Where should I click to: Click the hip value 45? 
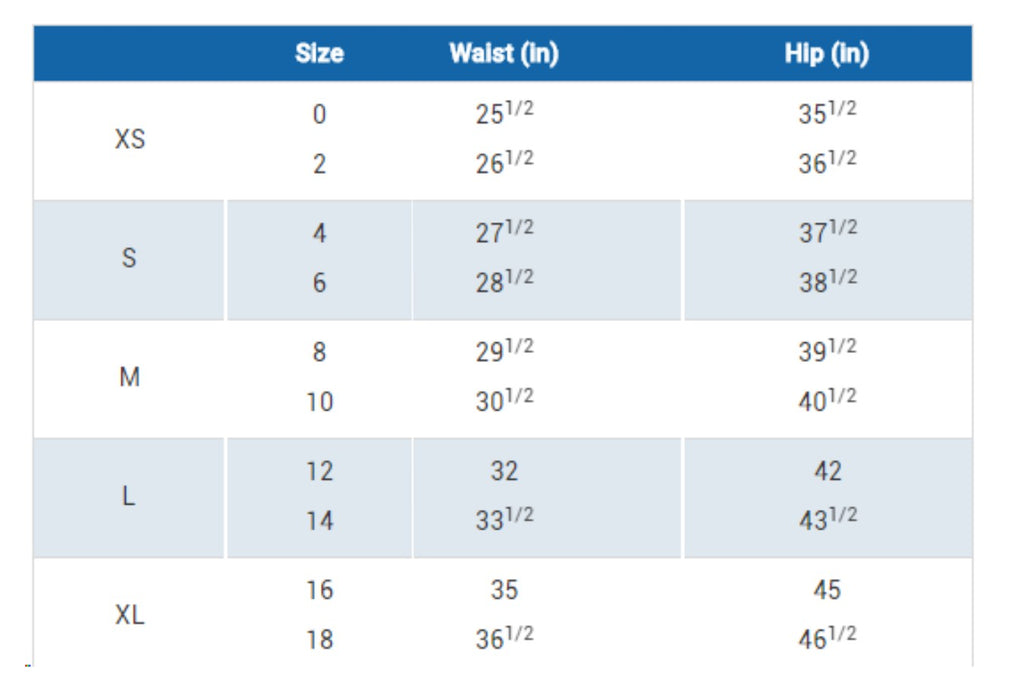tap(827, 590)
